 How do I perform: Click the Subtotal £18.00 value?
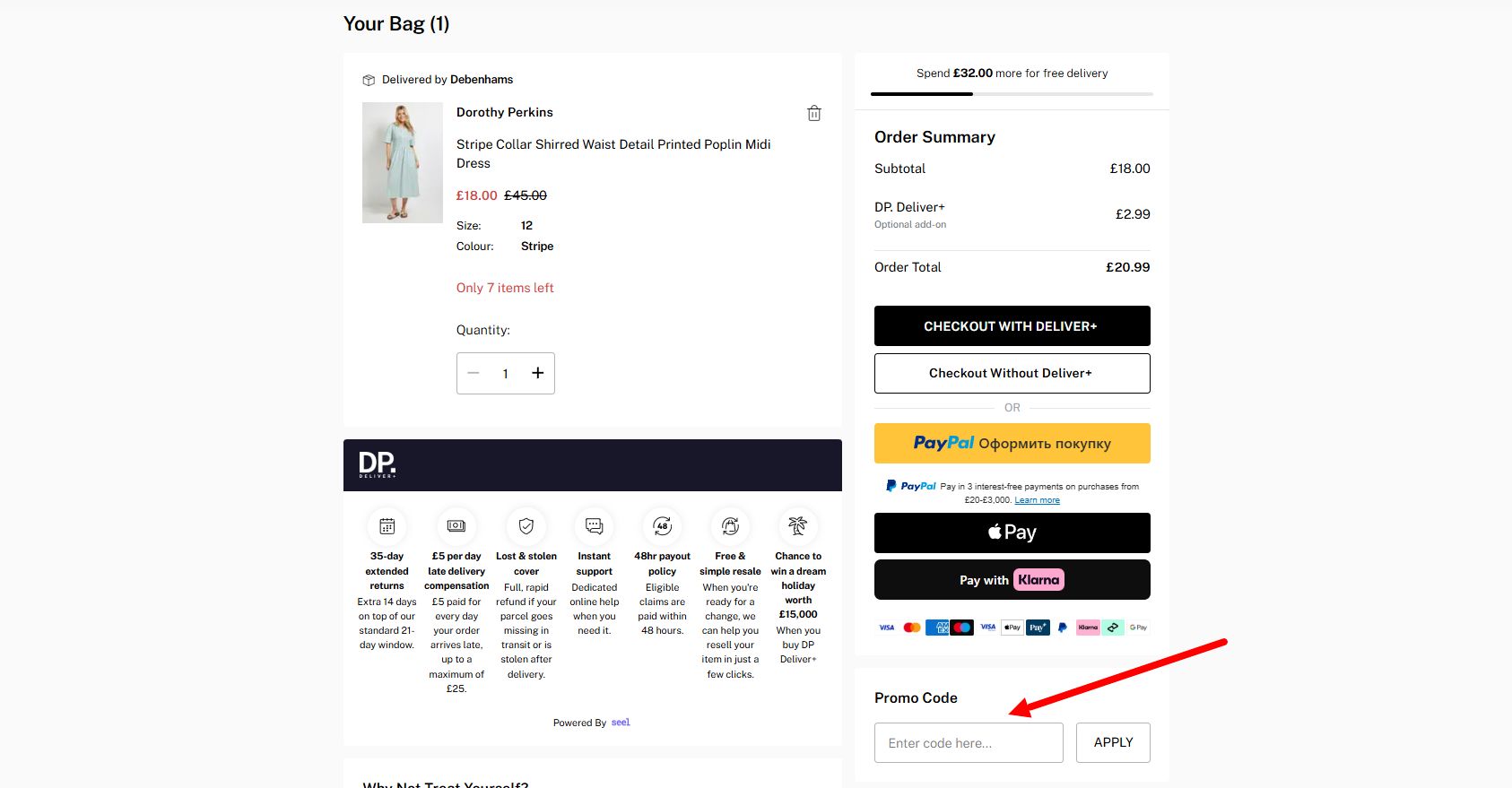(x=1130, y=169)
